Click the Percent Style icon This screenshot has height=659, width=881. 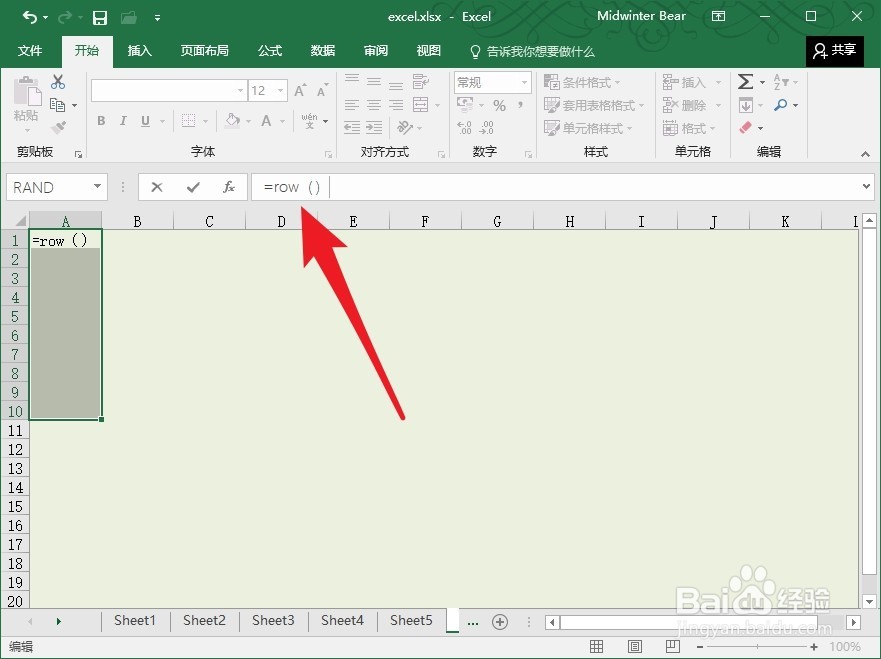499,106
